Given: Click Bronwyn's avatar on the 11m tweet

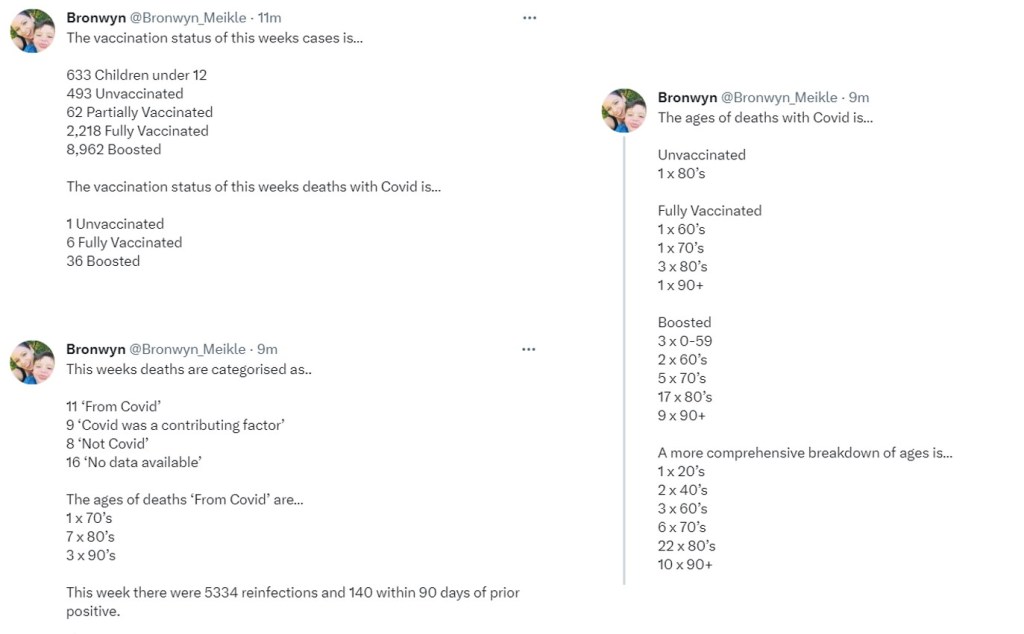Looking at the screenshot, I should coord(32,31).
